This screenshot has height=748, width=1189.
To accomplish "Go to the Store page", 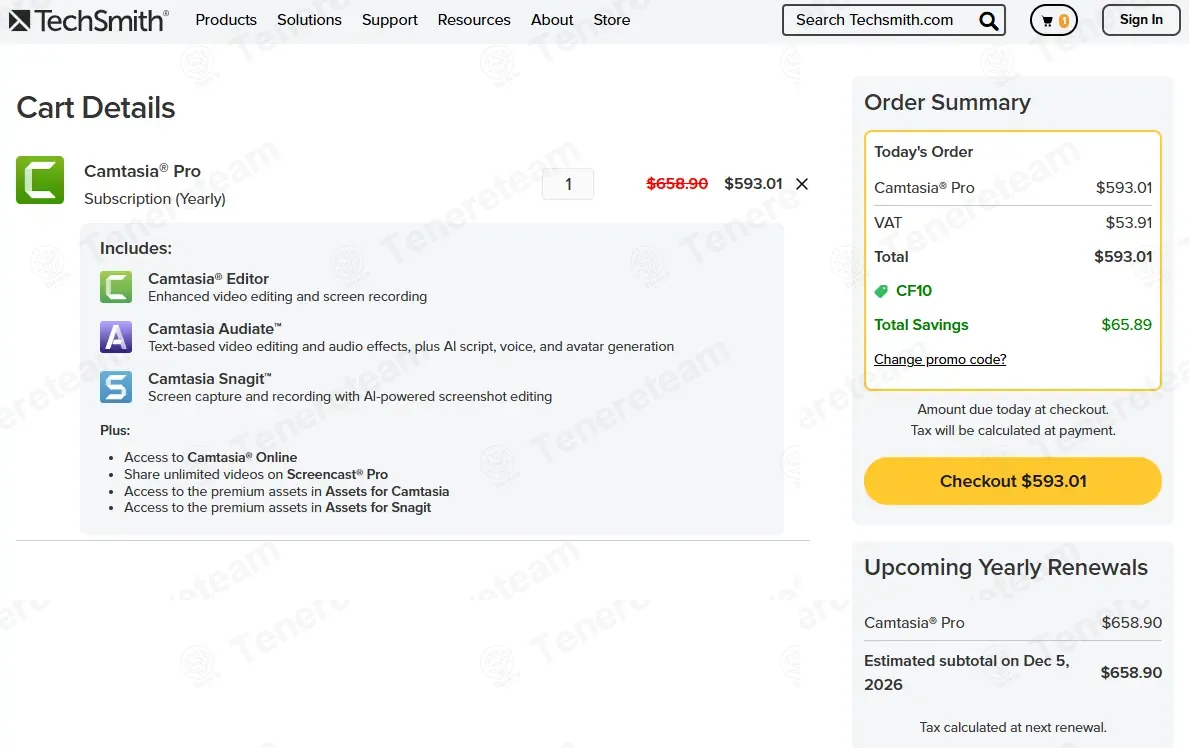I will point(612,20).
